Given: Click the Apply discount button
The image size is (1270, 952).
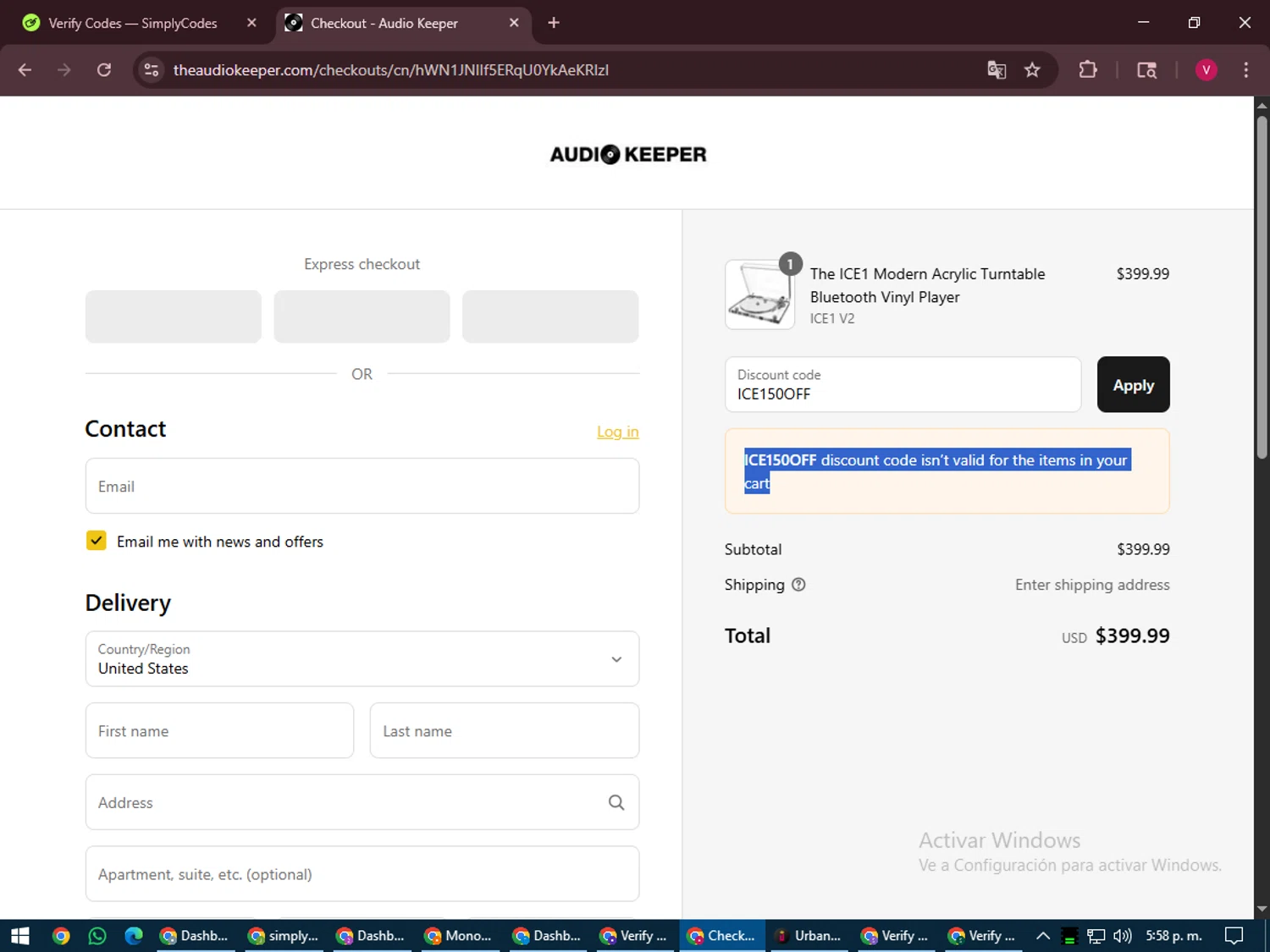Looking at the screenshot, I should pos(1133,385).
